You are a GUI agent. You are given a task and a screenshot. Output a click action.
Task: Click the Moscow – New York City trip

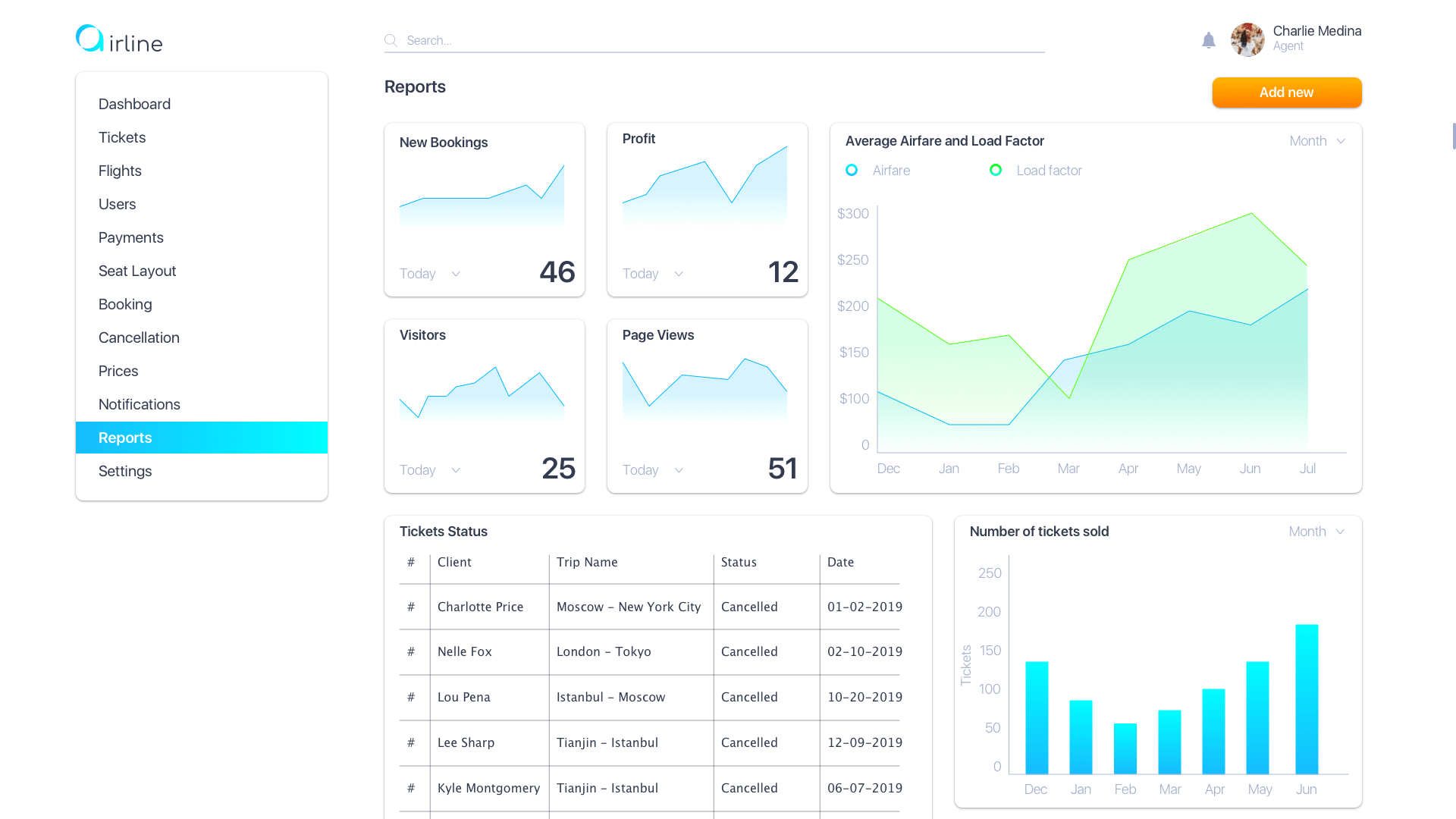629,607
